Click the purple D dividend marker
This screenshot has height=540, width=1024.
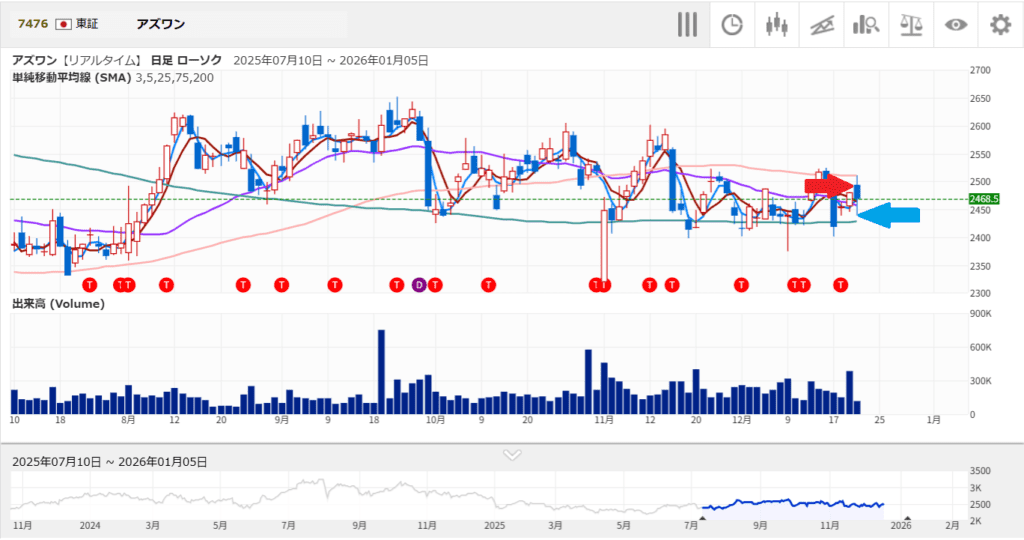pyautogui.click(x=419, y=285)
